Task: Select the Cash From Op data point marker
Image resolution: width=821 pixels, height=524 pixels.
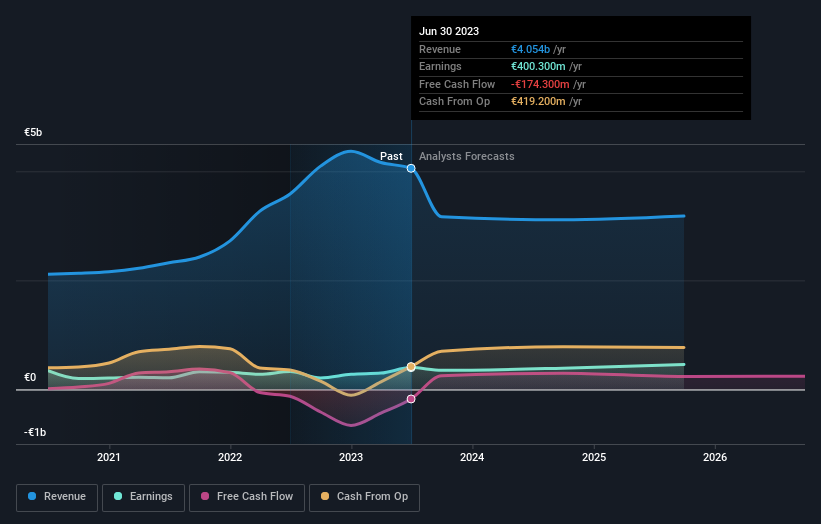Action: click(x=411, y=367)
